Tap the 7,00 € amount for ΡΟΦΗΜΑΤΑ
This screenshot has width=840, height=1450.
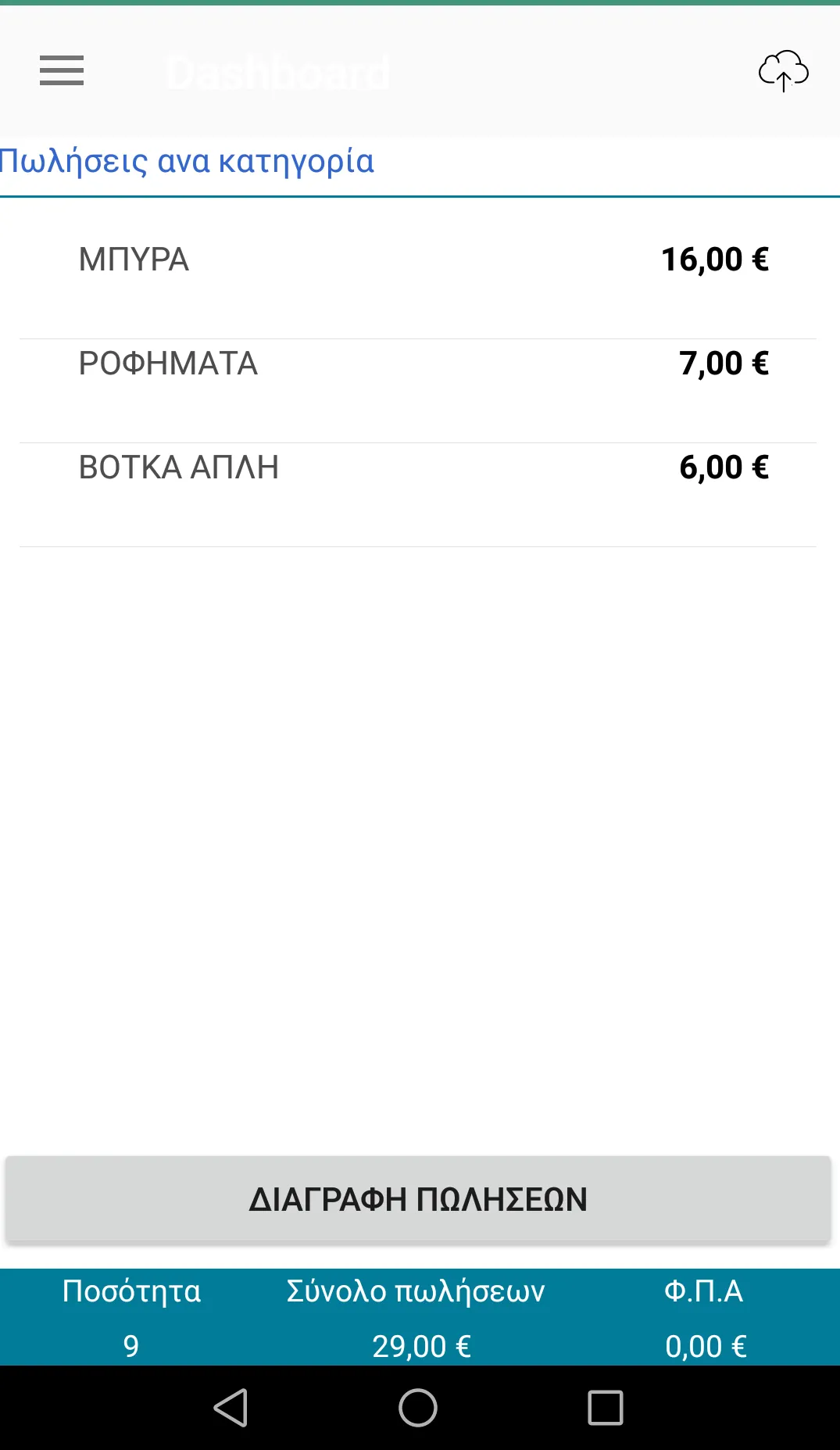pyautogui.click(x=724, y=363)
